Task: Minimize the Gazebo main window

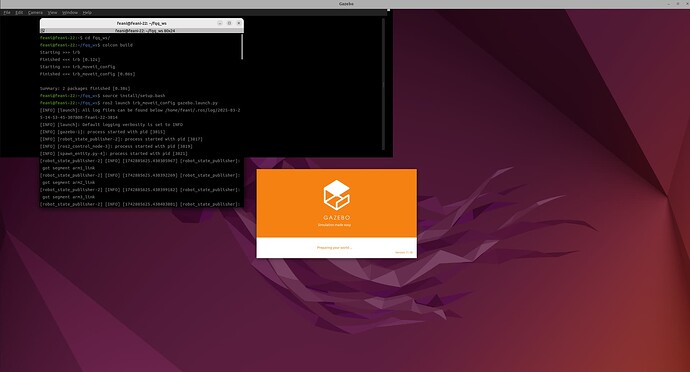Action: click(x=669, y=4)
